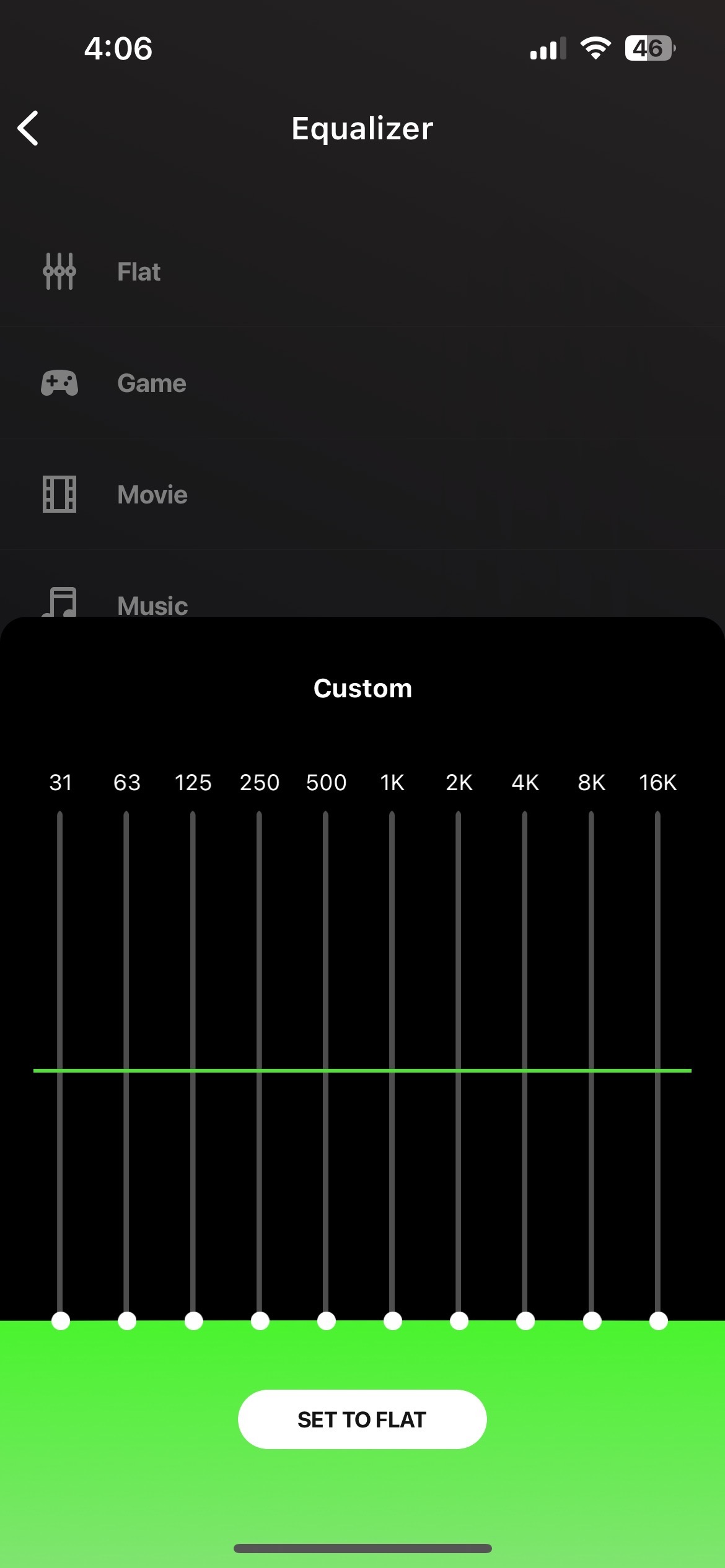This screenshot has height=1568, width=725.
Task: Tap the cellular signal bars
Action: coord(548,48)
